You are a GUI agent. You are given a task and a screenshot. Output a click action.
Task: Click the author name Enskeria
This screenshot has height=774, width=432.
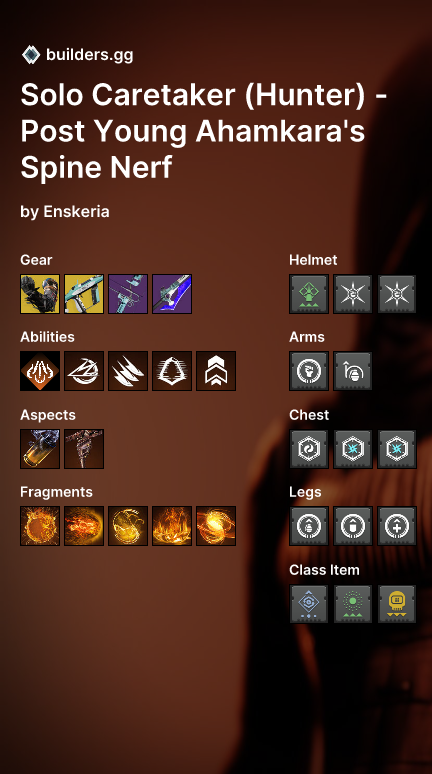(77, 212)
